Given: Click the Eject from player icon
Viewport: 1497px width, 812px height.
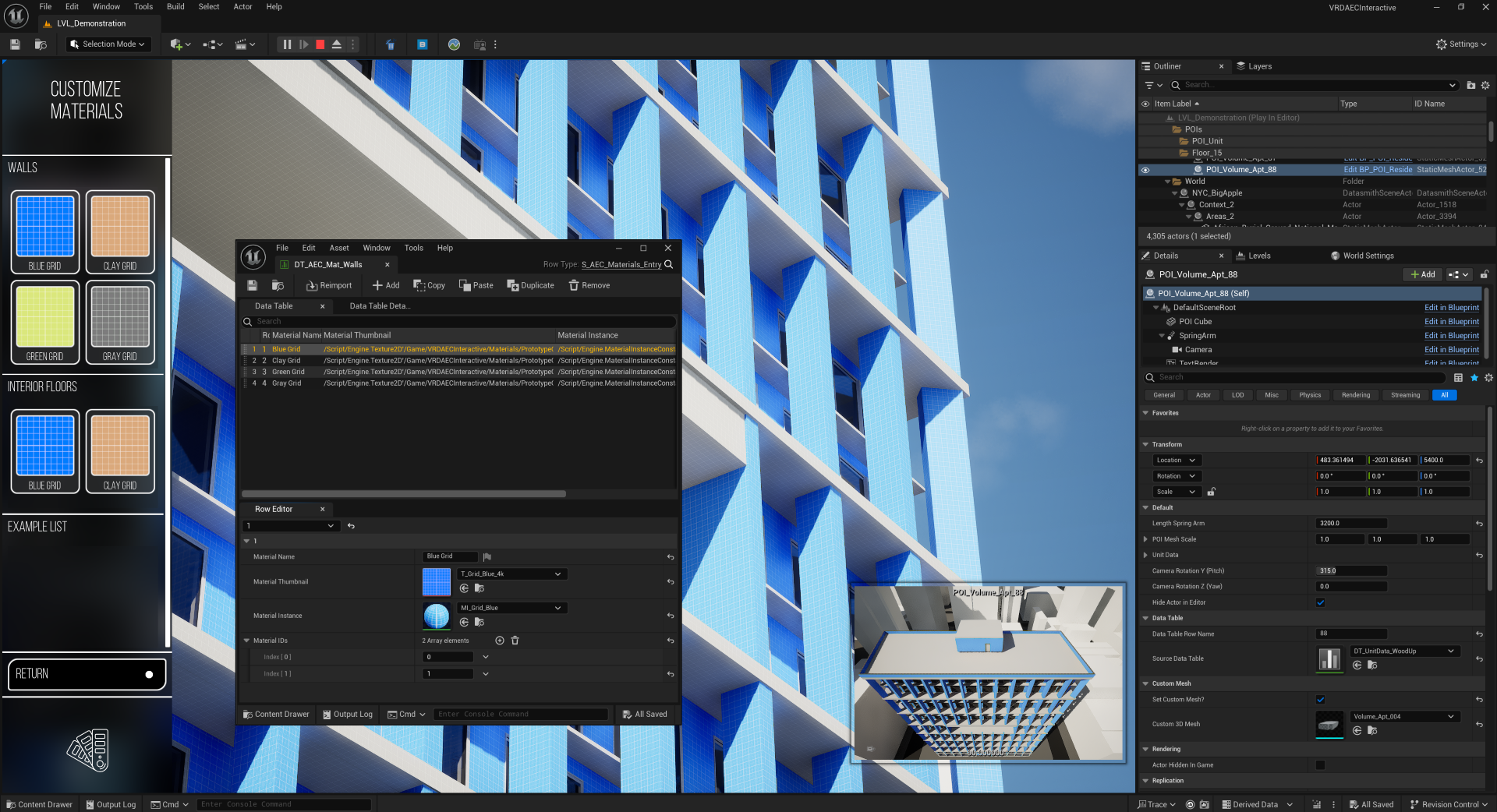Looking at the screenshot, I should [337, 44].
